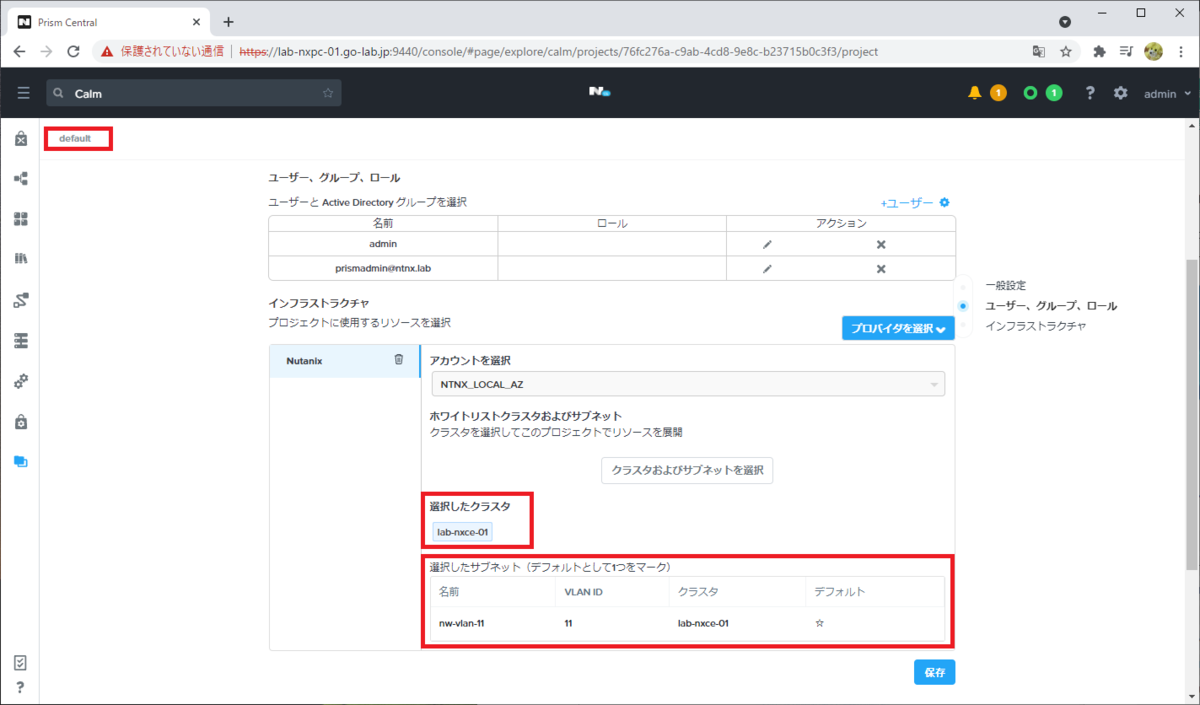Screen dimensions: 1200x705
Task: Click the insecure connection warning indicator
Action: tap(161, 51)
